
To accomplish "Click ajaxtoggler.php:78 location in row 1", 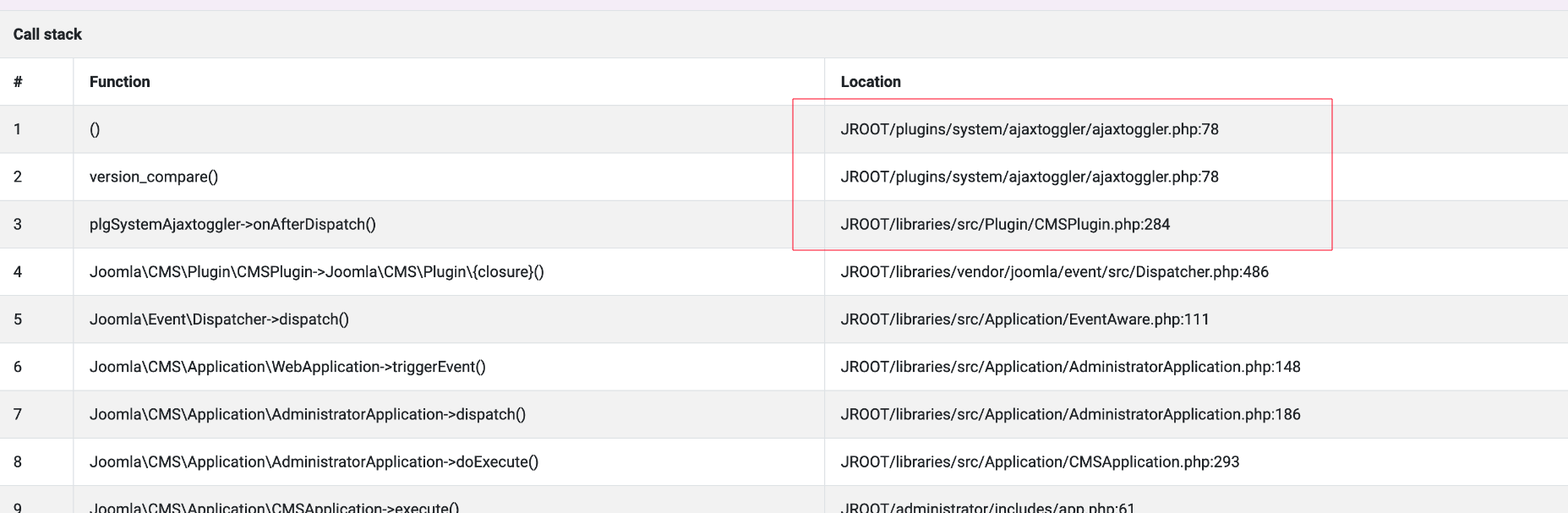I will pos(1029,129).
